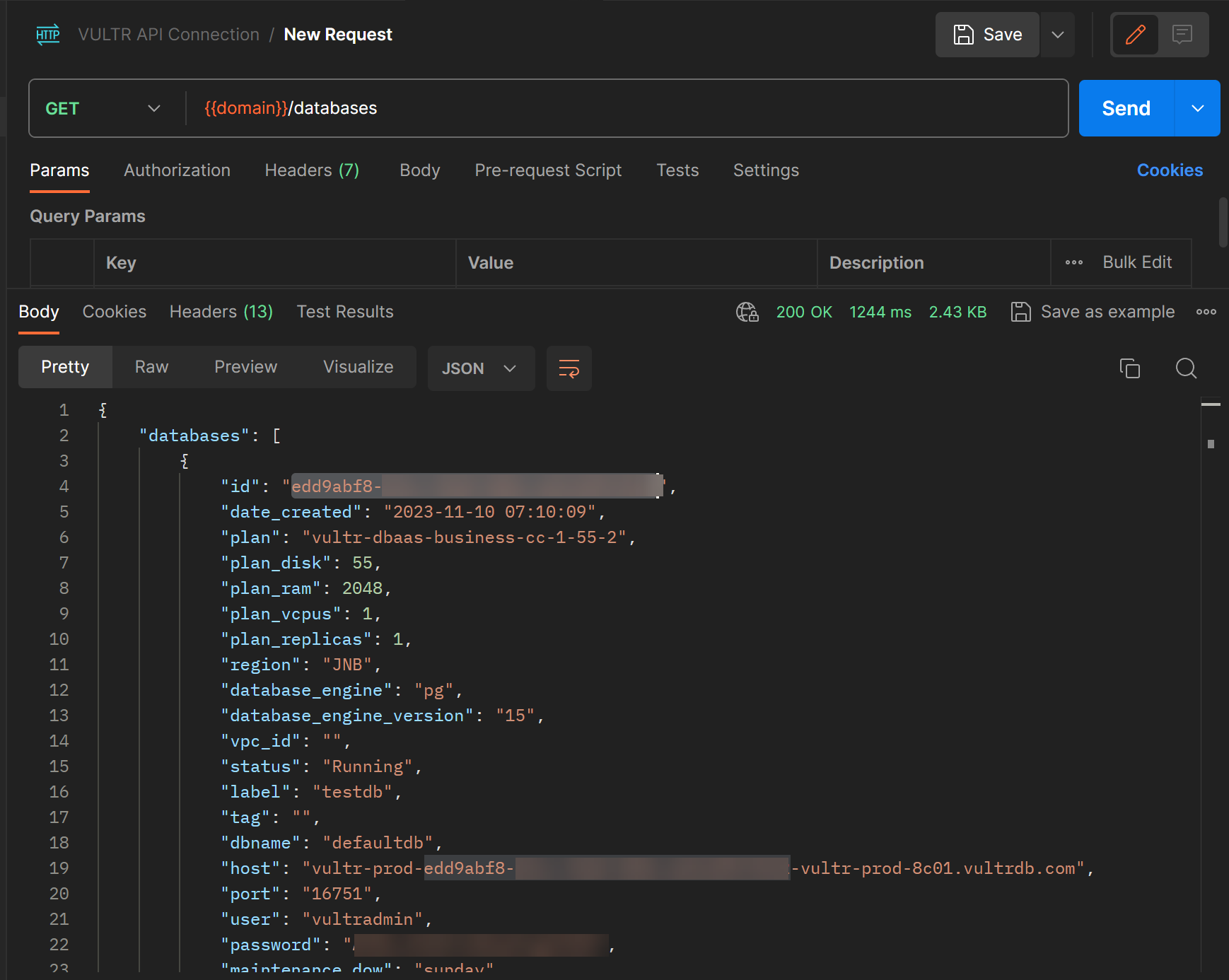Click the New Request title
This screenshot has width=1229, height=980.
(338, 35)
